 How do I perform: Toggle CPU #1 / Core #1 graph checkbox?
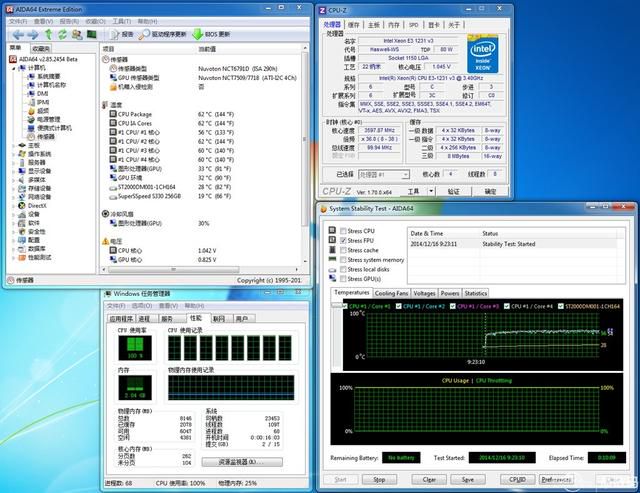click(x=345, y=306)
